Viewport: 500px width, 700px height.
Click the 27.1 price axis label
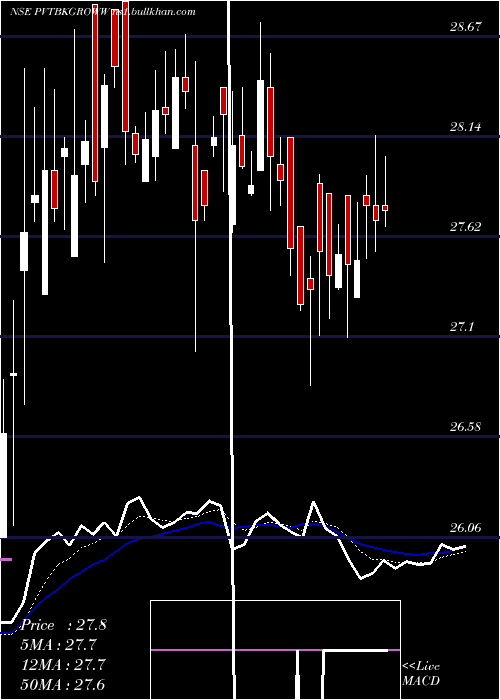[x=462, y=327]
